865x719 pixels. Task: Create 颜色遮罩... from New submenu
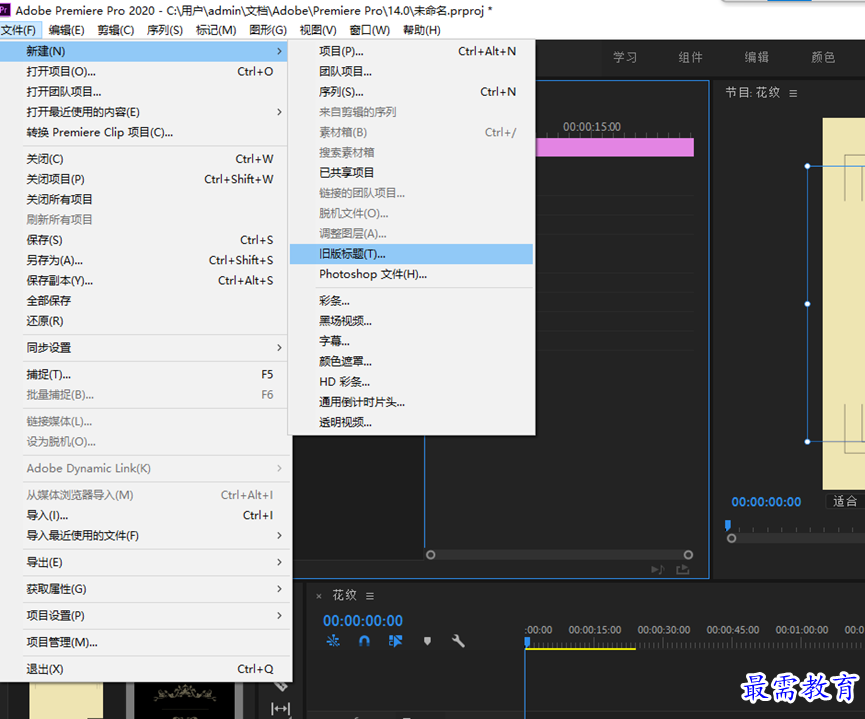click(412, 361)
